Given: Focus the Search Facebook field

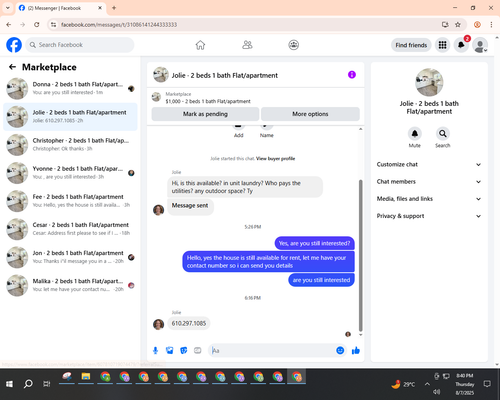Looking at the screenshot, I should [80, 45].
